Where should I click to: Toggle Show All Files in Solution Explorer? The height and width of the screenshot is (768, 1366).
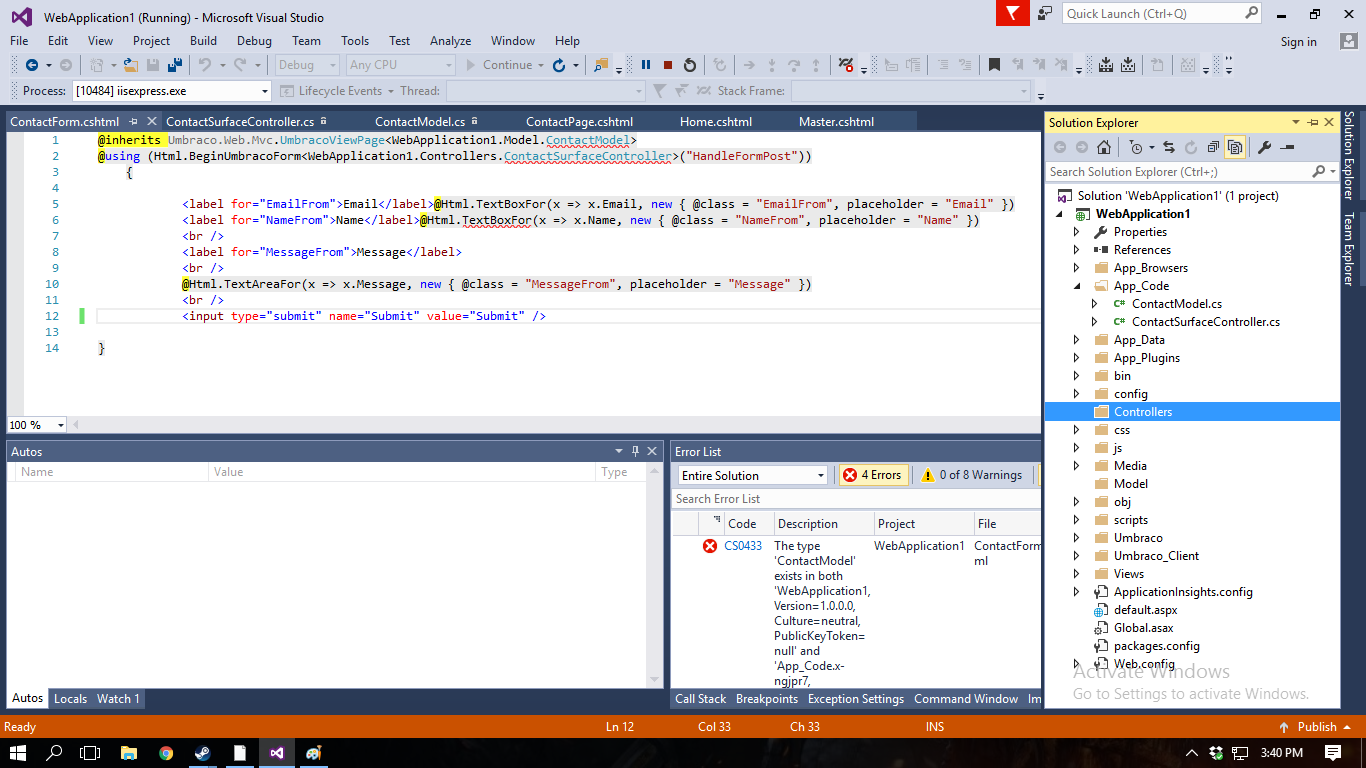click(1235, 147)
